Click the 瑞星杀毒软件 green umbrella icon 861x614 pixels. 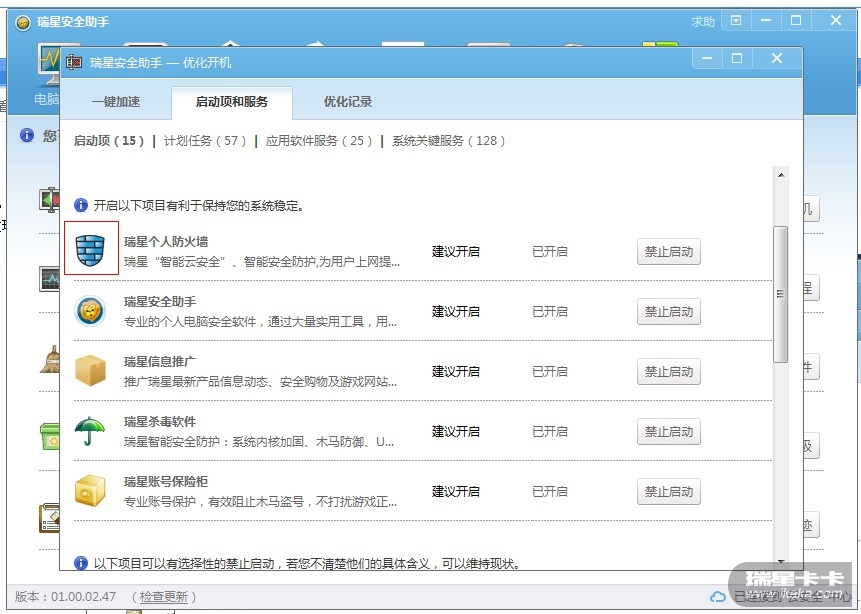[90, 431]
